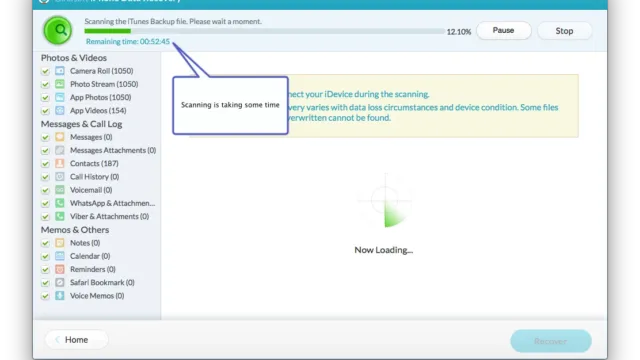This screenshot has height=360, width=640.
Task: Click the App Videos icon
Action: 60,110
